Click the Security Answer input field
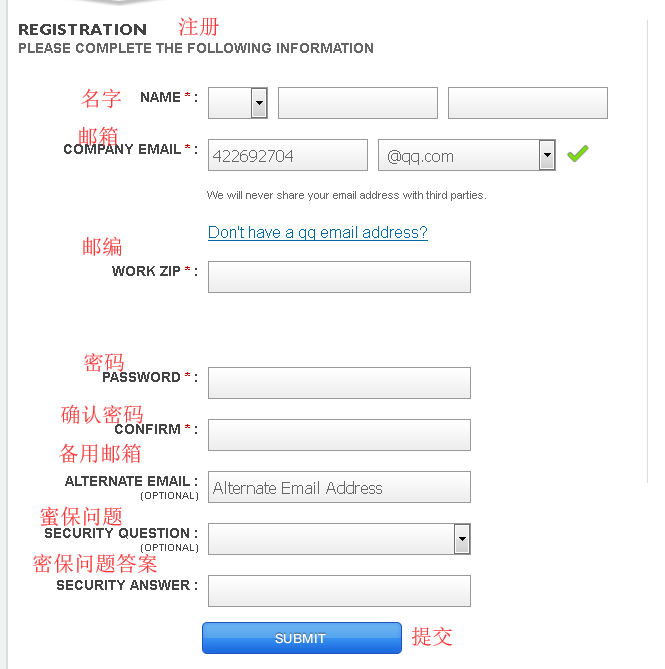This screenshot has width=665, height=669. click(x=339, y=591)
